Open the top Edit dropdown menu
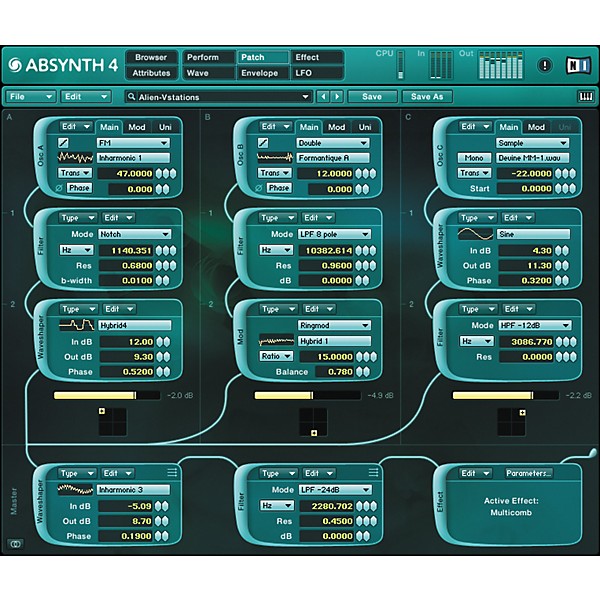Screen dimensions: 600x600 86,96
